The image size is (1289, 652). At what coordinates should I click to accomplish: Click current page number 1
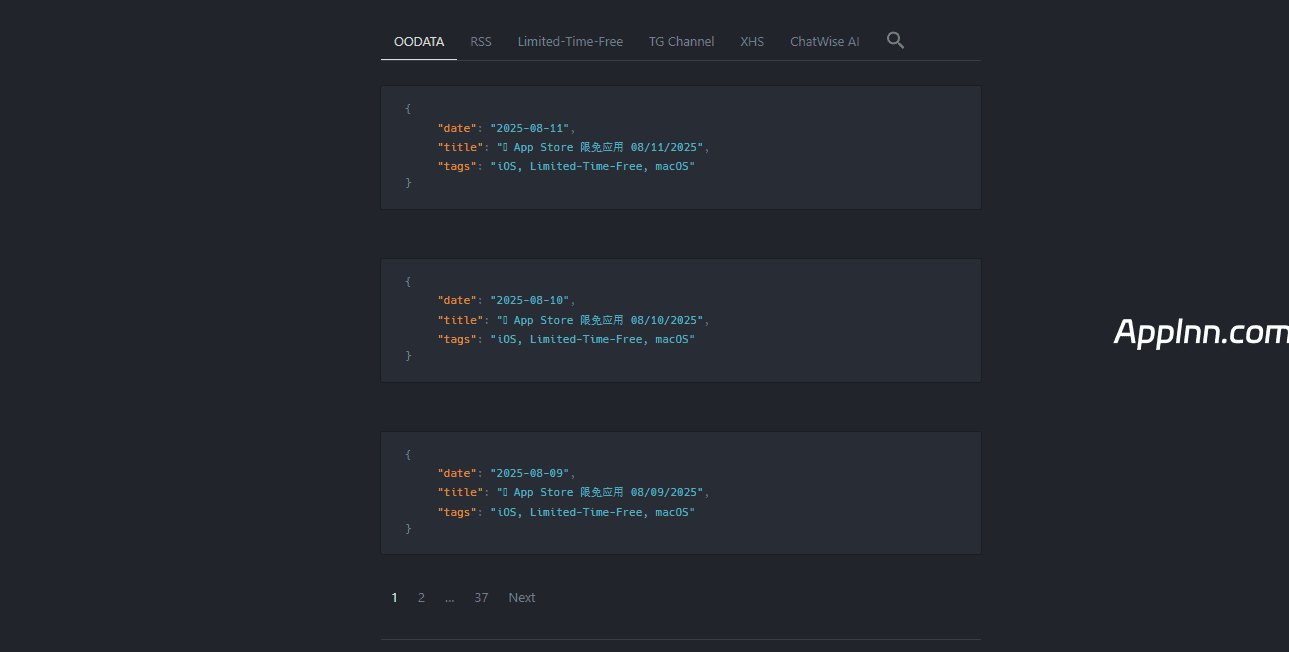click(x=394, y=597)
